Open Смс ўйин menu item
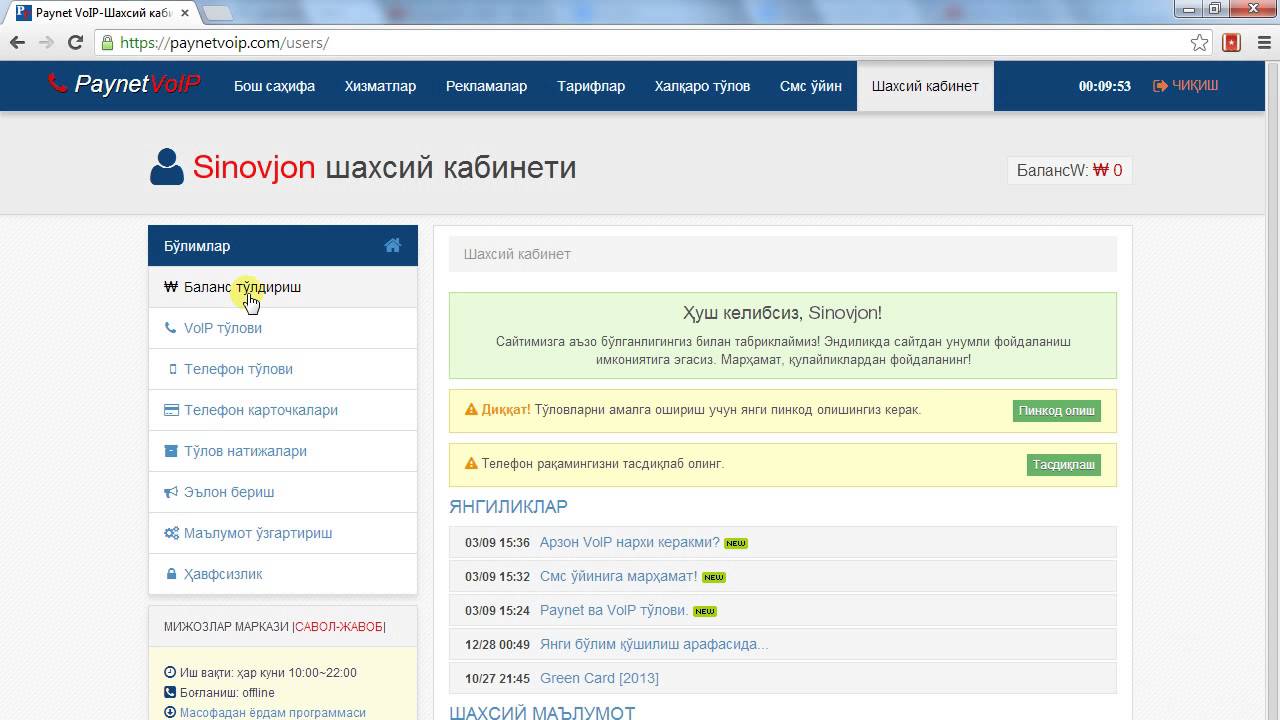The width and height of the screenshot is (1280, 720). (811, 86)
